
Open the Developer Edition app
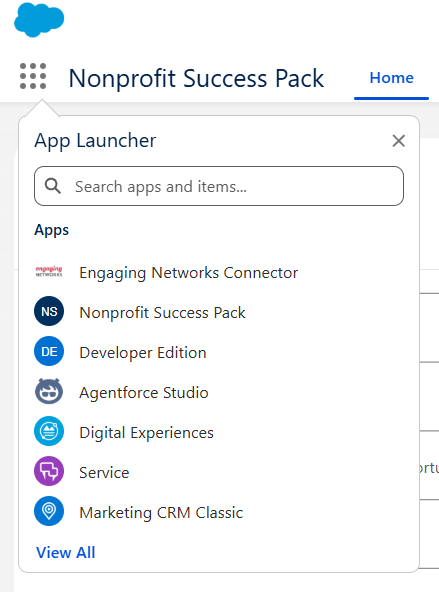[x=143, y=353]
